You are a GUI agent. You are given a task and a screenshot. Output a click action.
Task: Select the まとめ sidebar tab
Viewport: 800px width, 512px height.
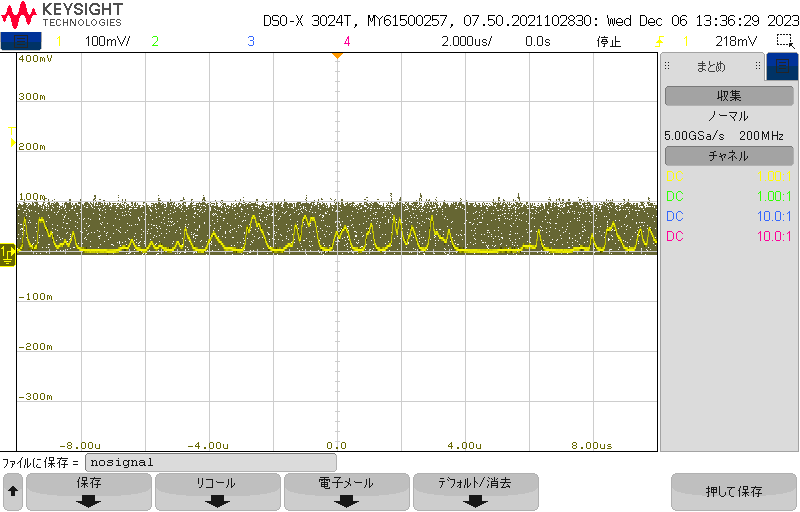point(712,67)
